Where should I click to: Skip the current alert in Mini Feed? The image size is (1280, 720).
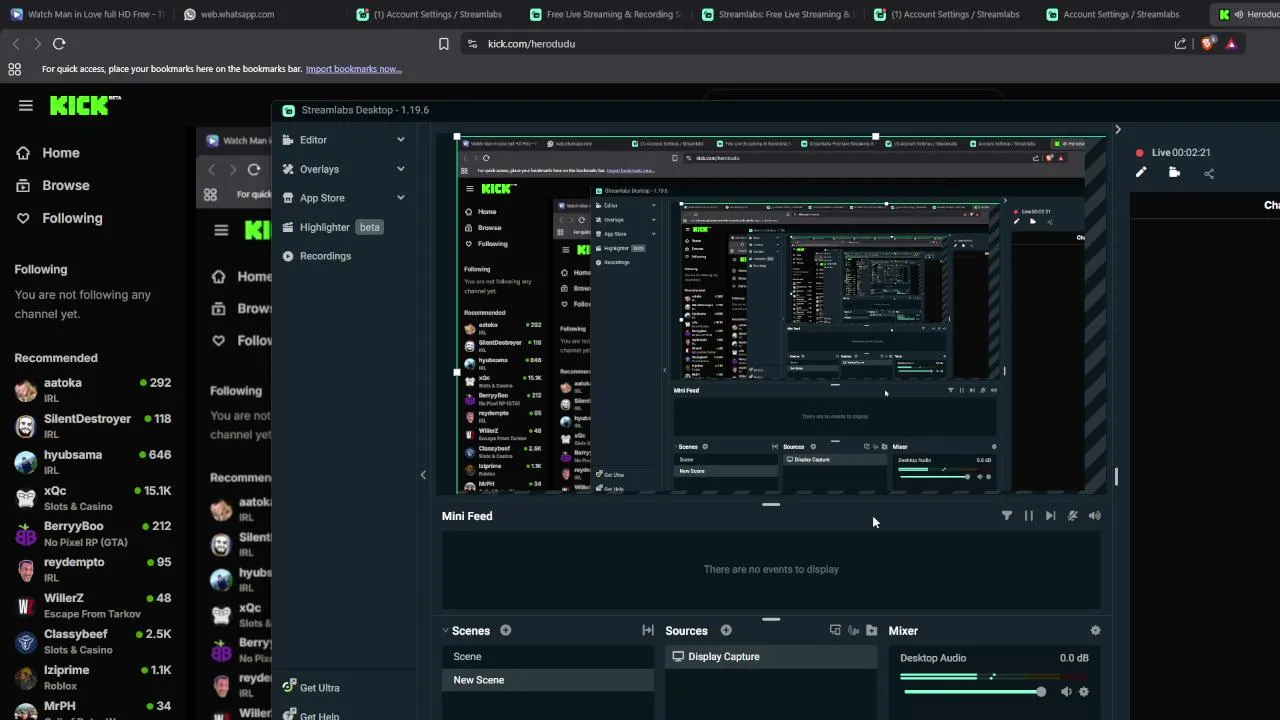coord(1050,516)
